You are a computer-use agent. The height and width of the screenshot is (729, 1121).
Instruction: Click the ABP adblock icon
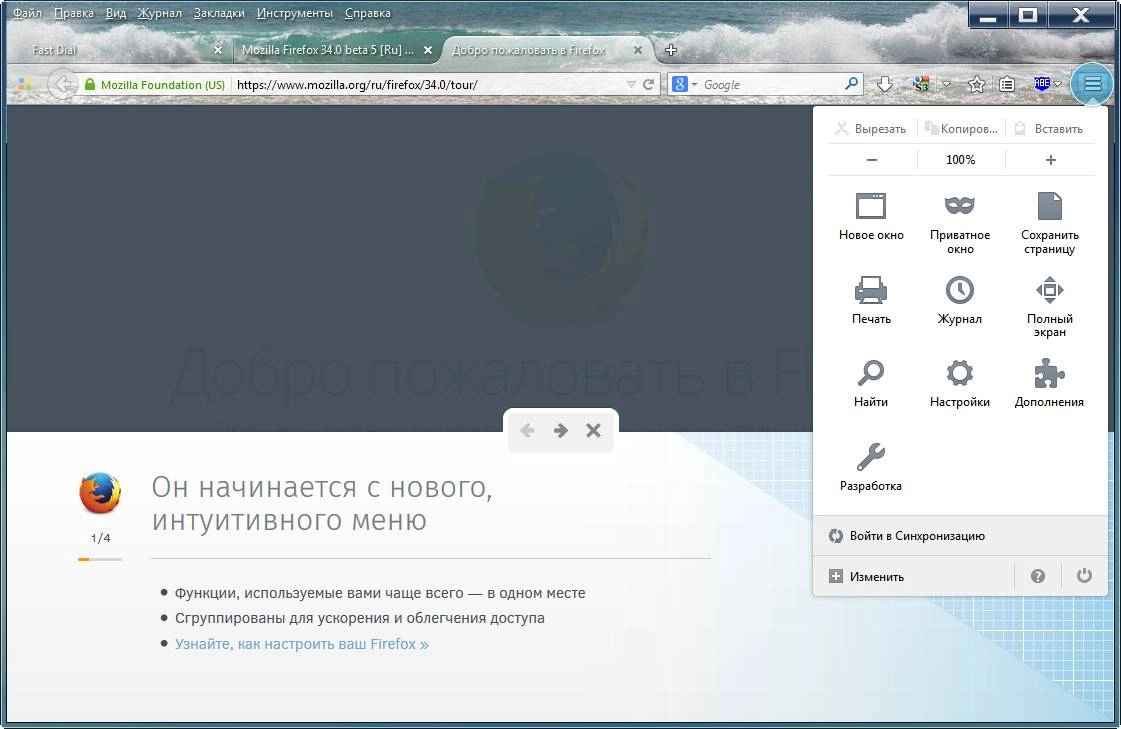coord(1042,84)
